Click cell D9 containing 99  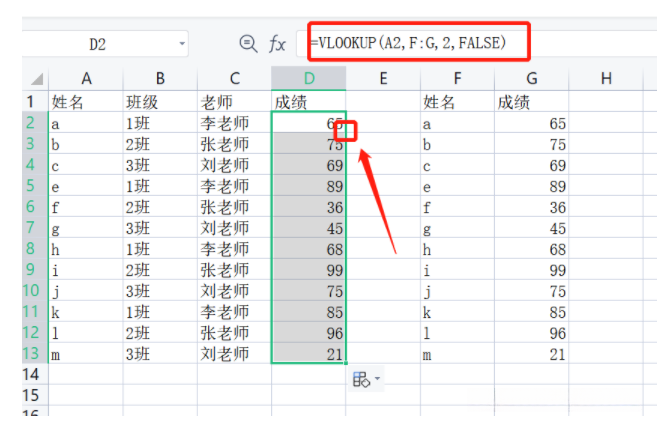309,269
